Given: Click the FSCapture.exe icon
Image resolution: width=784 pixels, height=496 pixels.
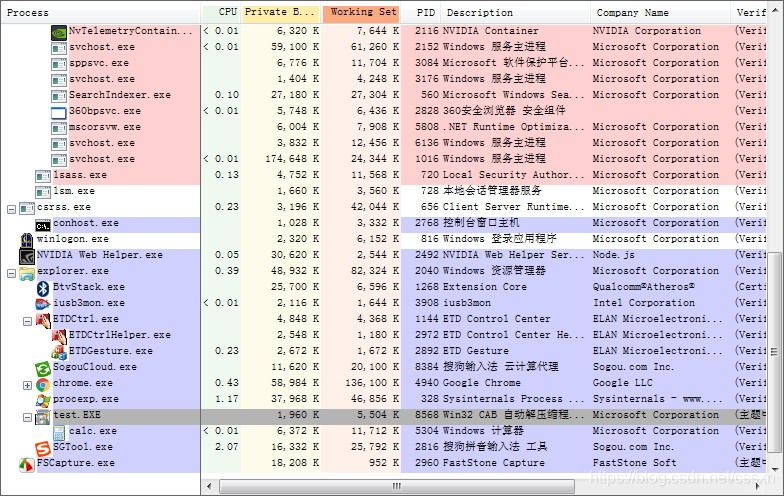Looking at the screenshot, I should [27, 465].
